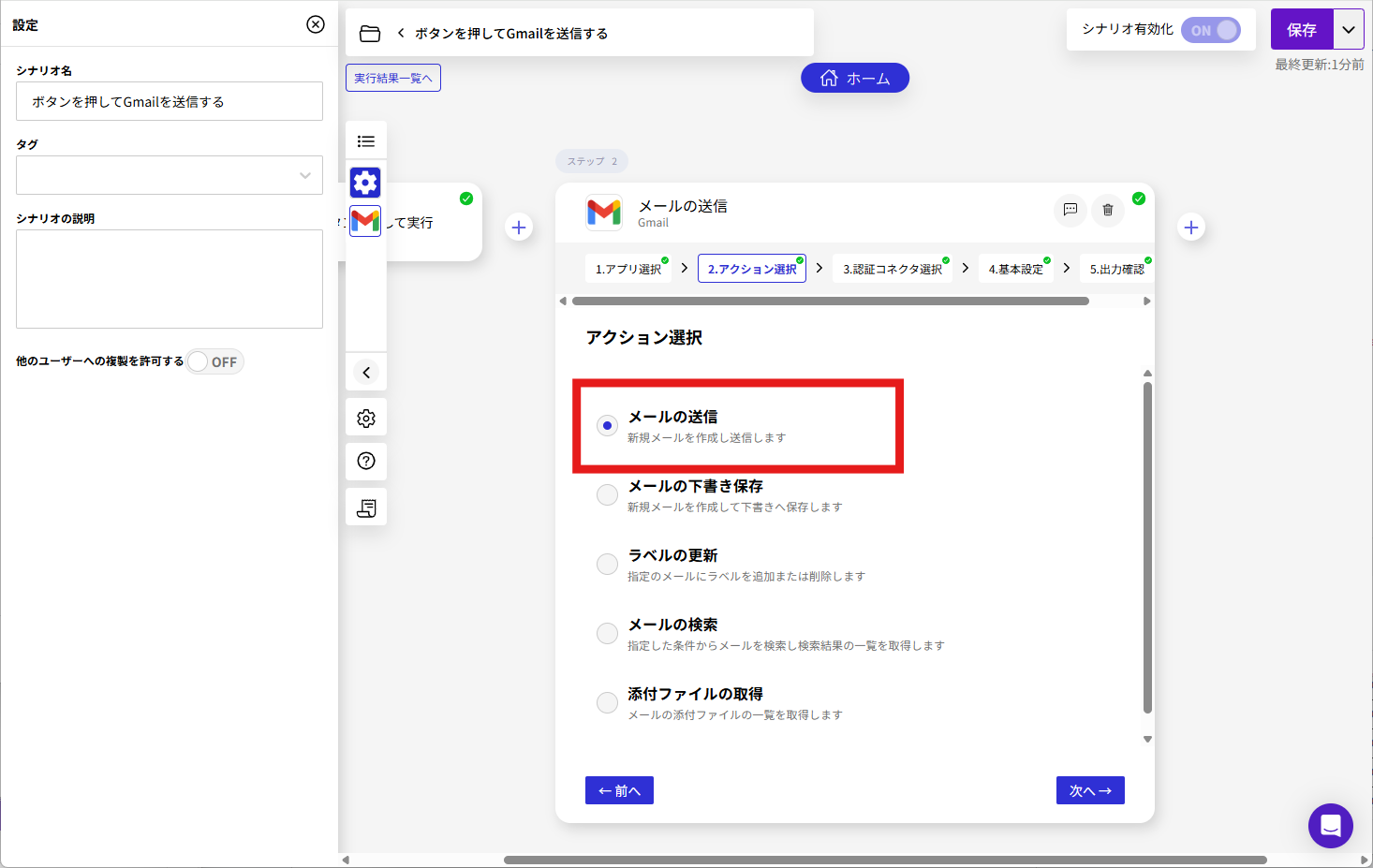Open the 5.出力確認 tab
This screenshot has height=868, width=1373.
[x=1116, y=269]
